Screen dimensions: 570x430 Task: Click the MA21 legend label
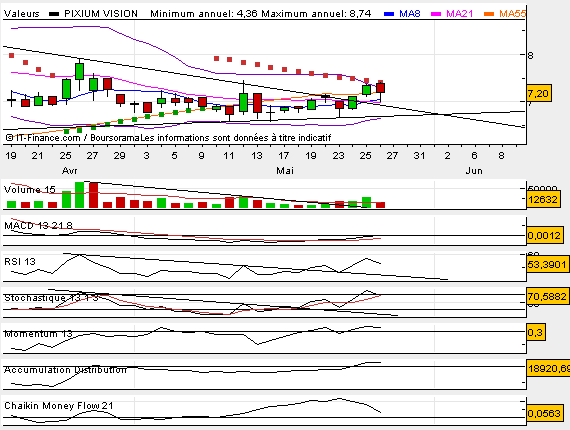(459, 14)
